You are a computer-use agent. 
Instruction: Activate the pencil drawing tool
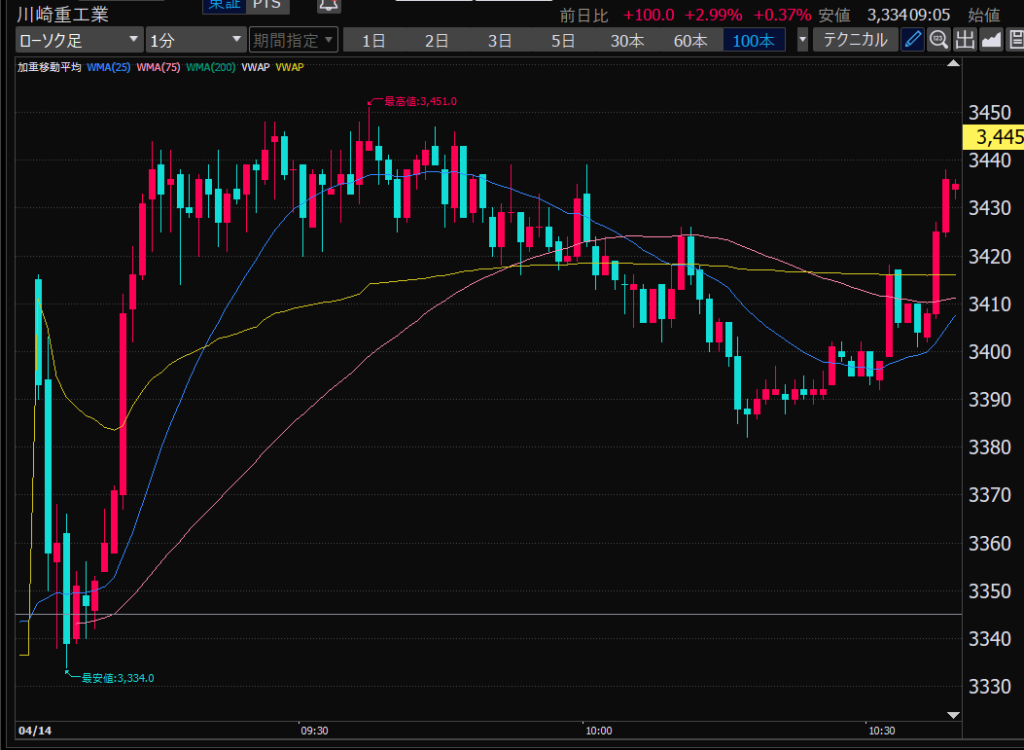coord(912,40)
